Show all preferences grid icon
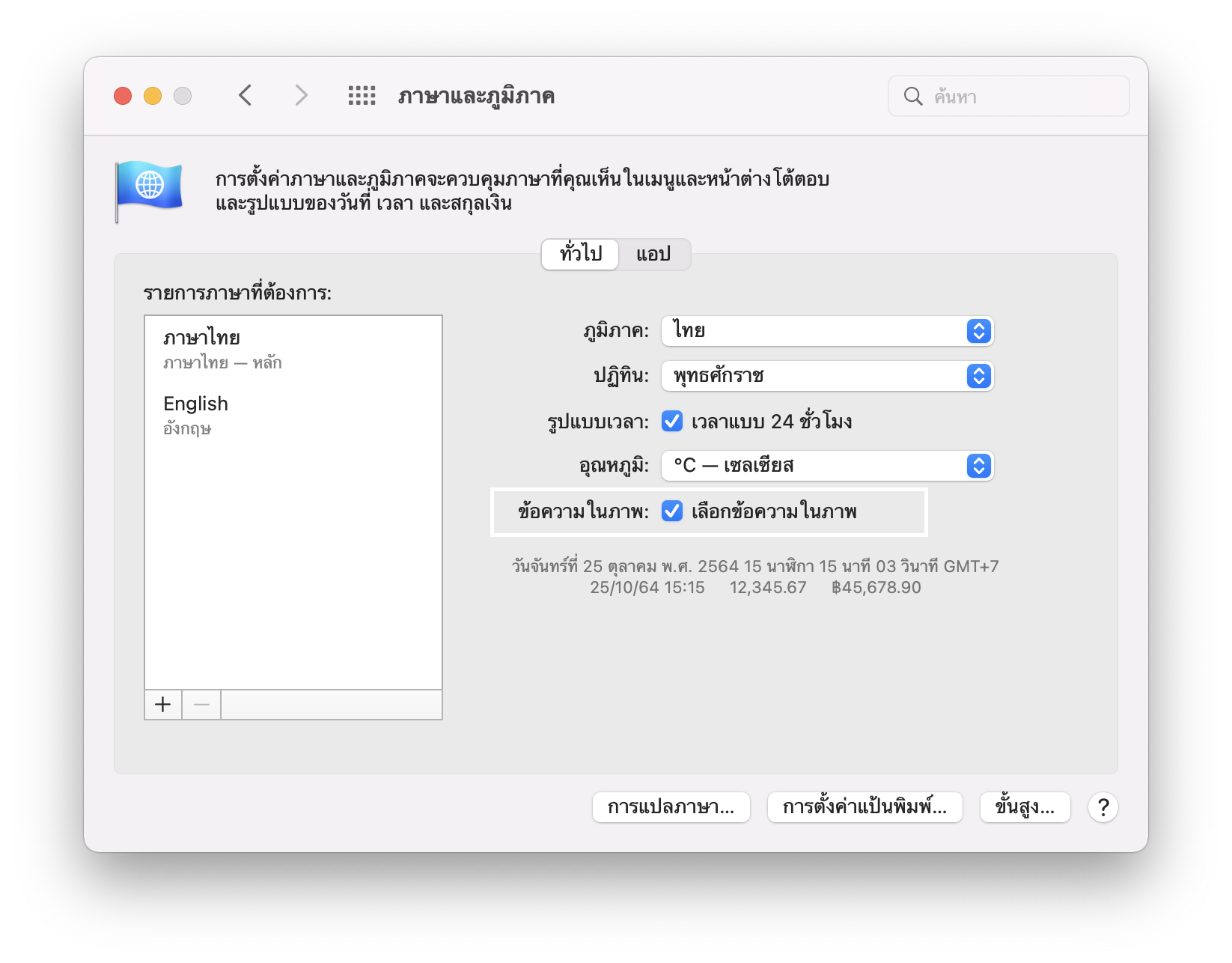This screenshot has height=963, width=1232. click(x=362, y=96)
